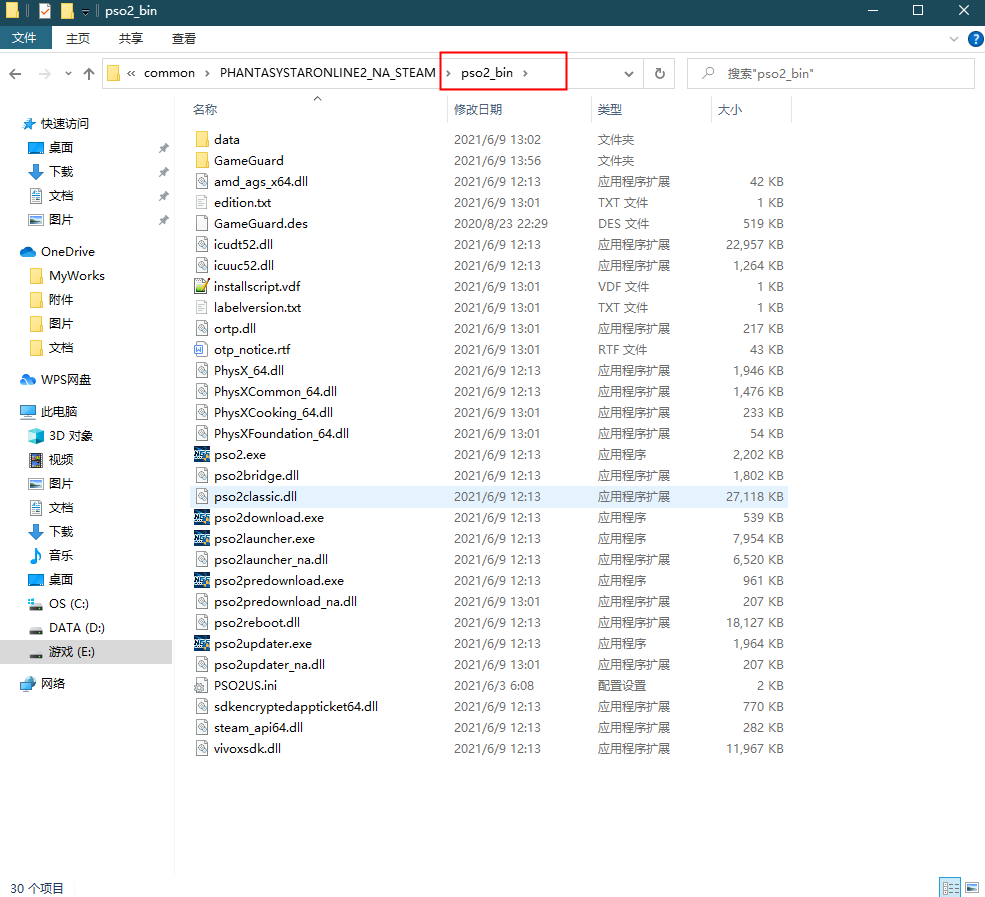The height and width of the screenshot is (897, 985).
Task: Select the sdkencryptedappticket64.dll file name
Action: (x=296, y=707)
